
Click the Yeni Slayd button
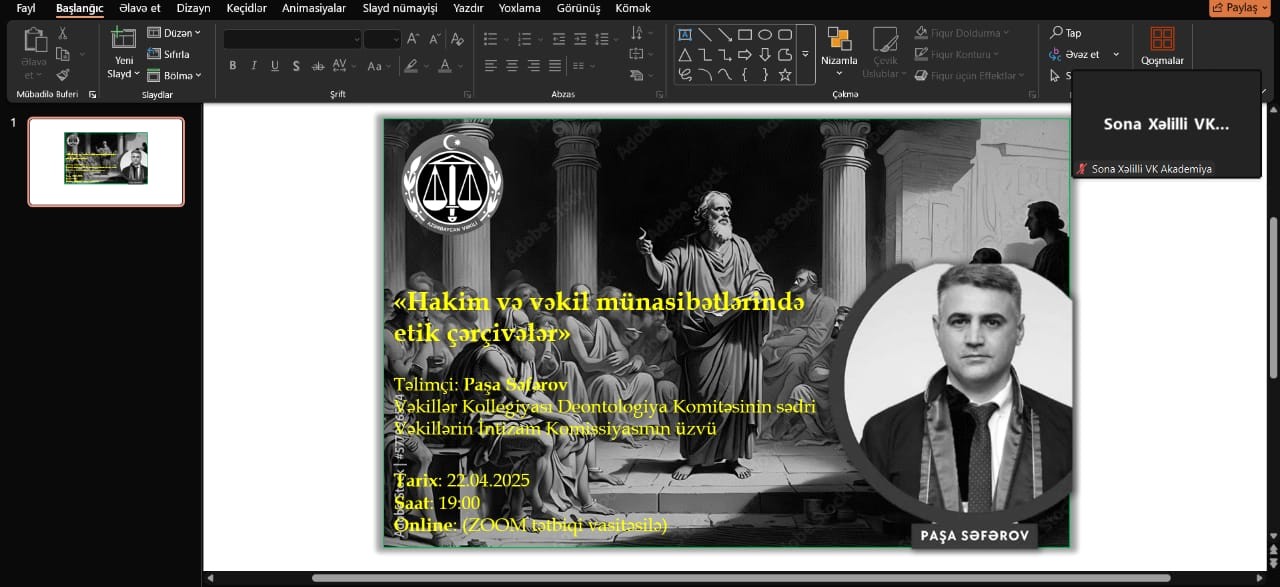[123, 53]
